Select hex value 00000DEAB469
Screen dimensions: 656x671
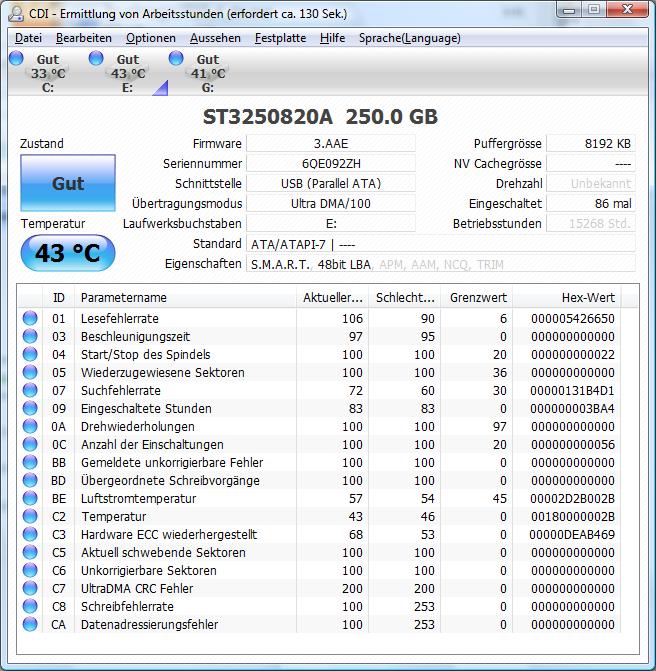click(x=572, y=534)
